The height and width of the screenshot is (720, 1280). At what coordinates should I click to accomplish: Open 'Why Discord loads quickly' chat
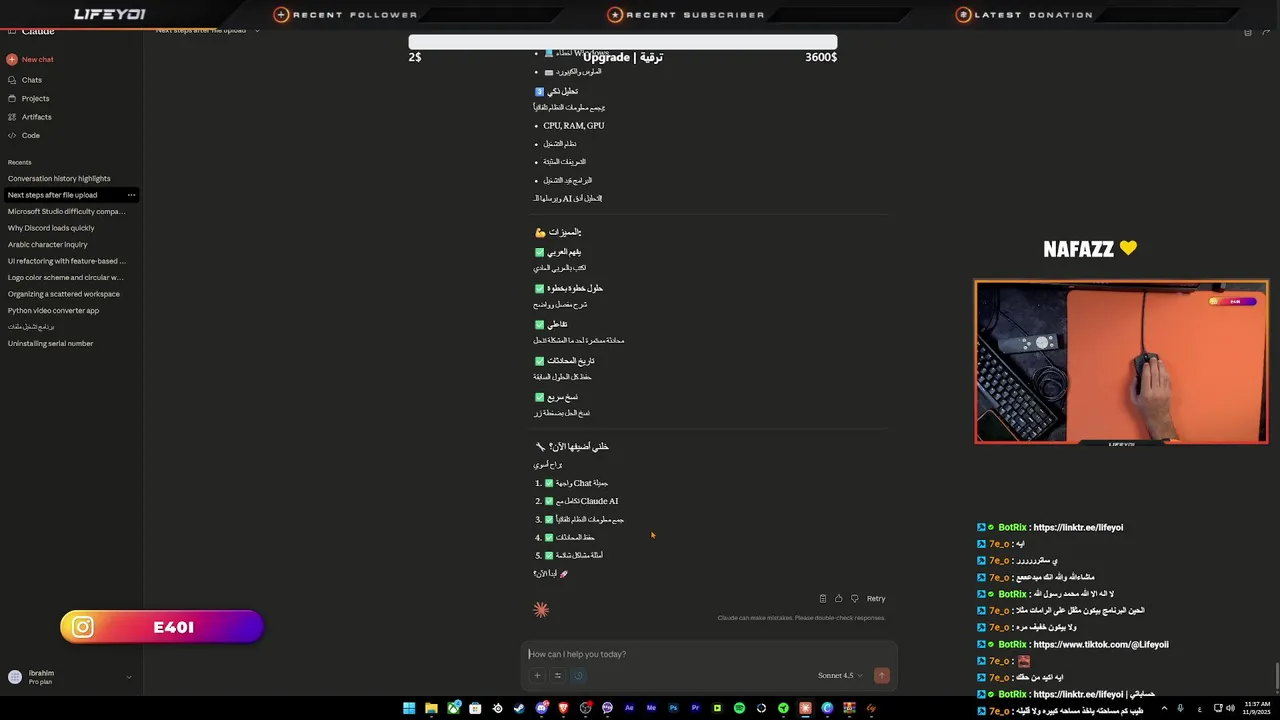[x=51, y=228]
